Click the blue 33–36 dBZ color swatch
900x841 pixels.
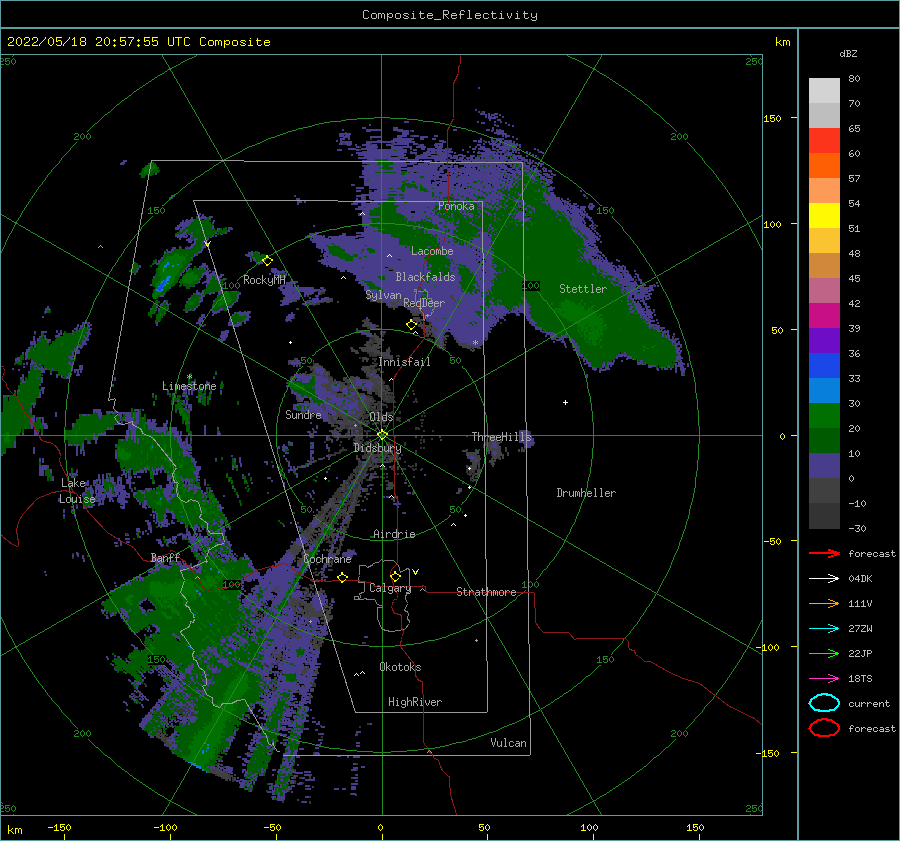(824, 366)
